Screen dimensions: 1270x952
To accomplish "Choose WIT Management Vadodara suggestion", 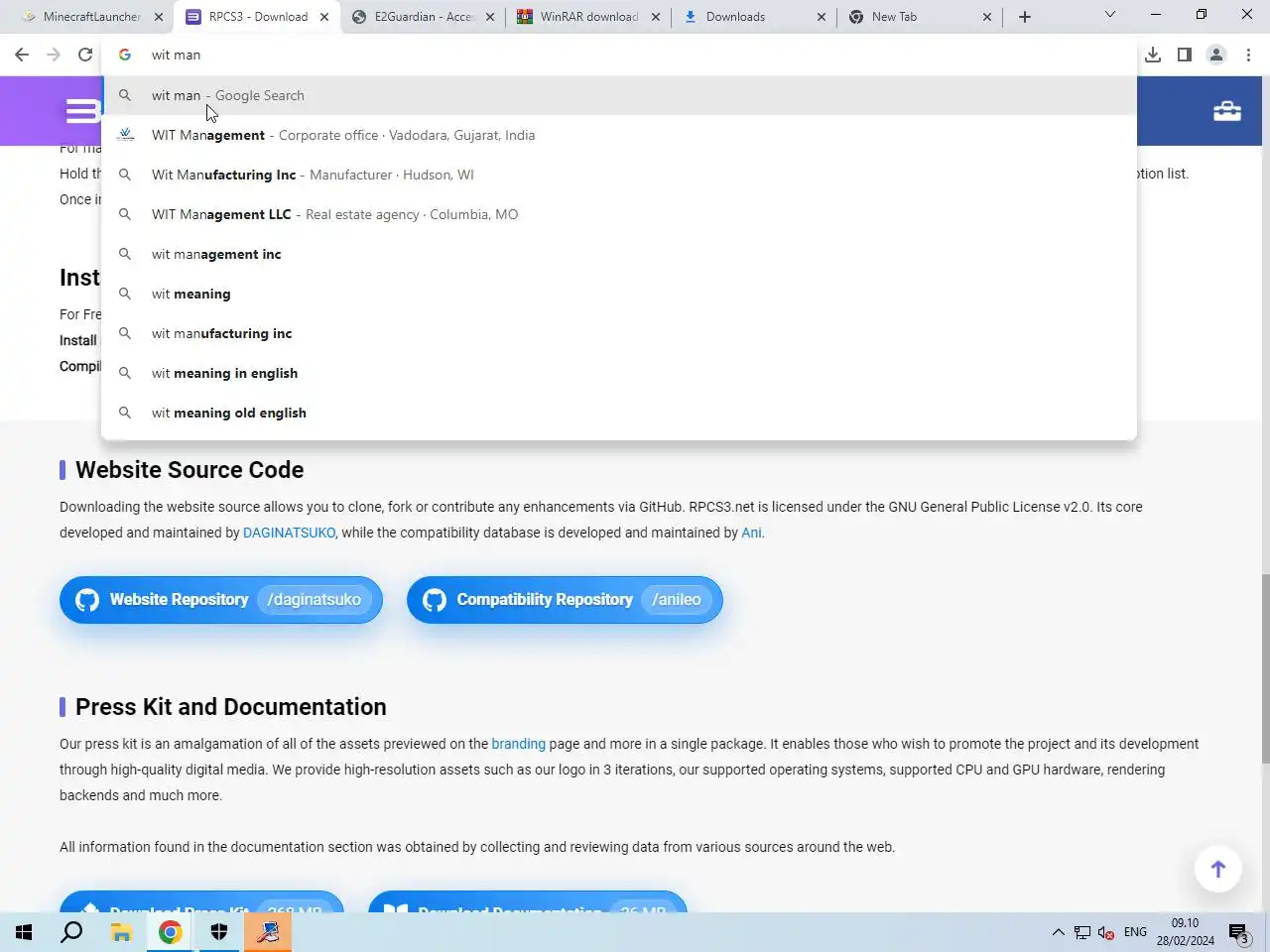I will [x=619, y=135].
